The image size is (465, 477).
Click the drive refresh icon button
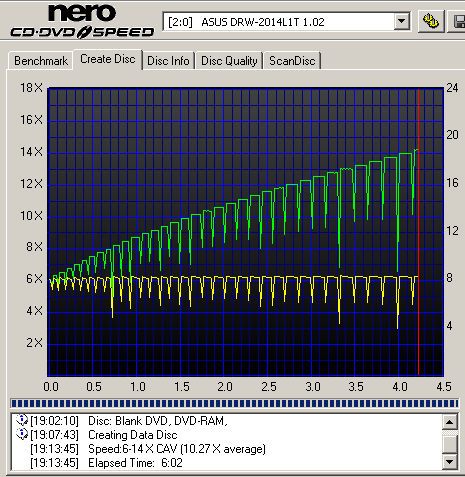coord(431,21)
